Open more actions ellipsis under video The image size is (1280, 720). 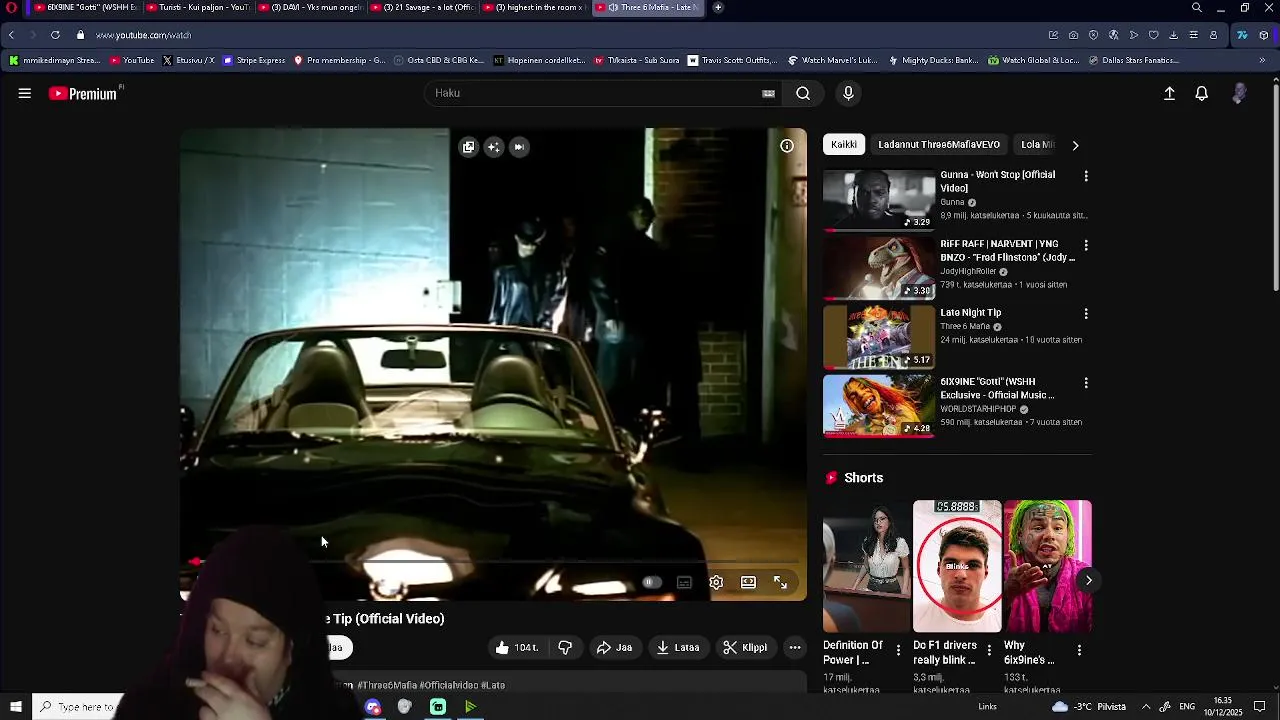(x=795, y=647)
